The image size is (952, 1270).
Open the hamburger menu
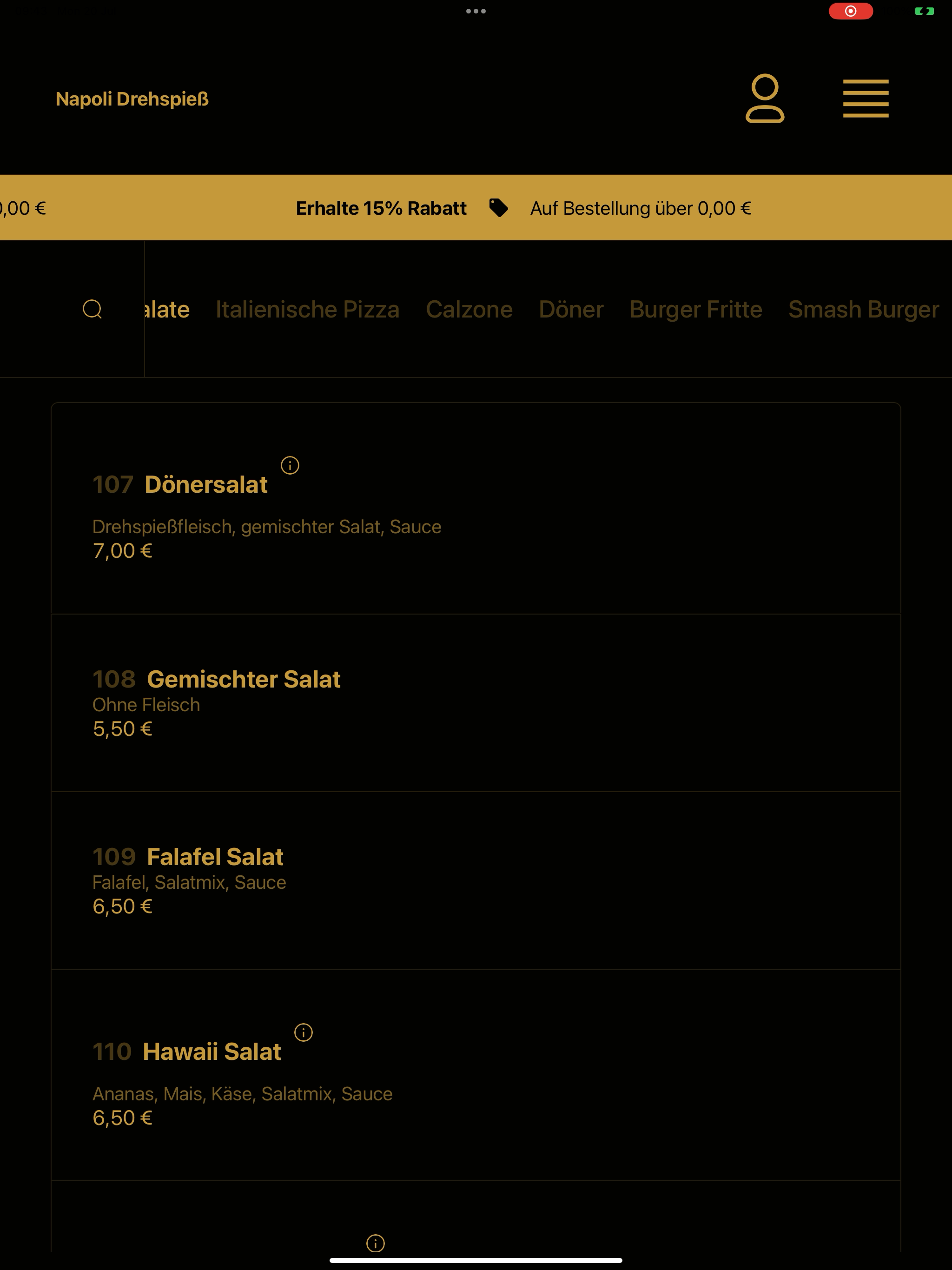click(x=865, y=98)
